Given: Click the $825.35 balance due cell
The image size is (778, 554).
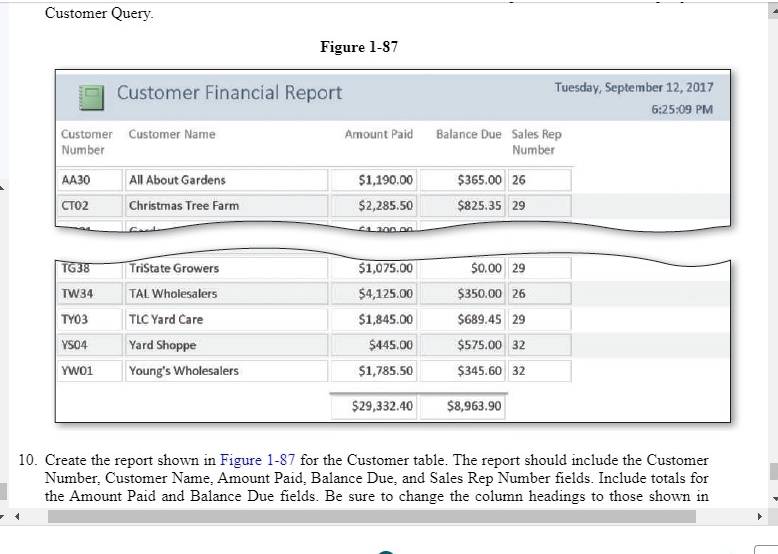Looking at the screenshot, I should tap(462, 206).
